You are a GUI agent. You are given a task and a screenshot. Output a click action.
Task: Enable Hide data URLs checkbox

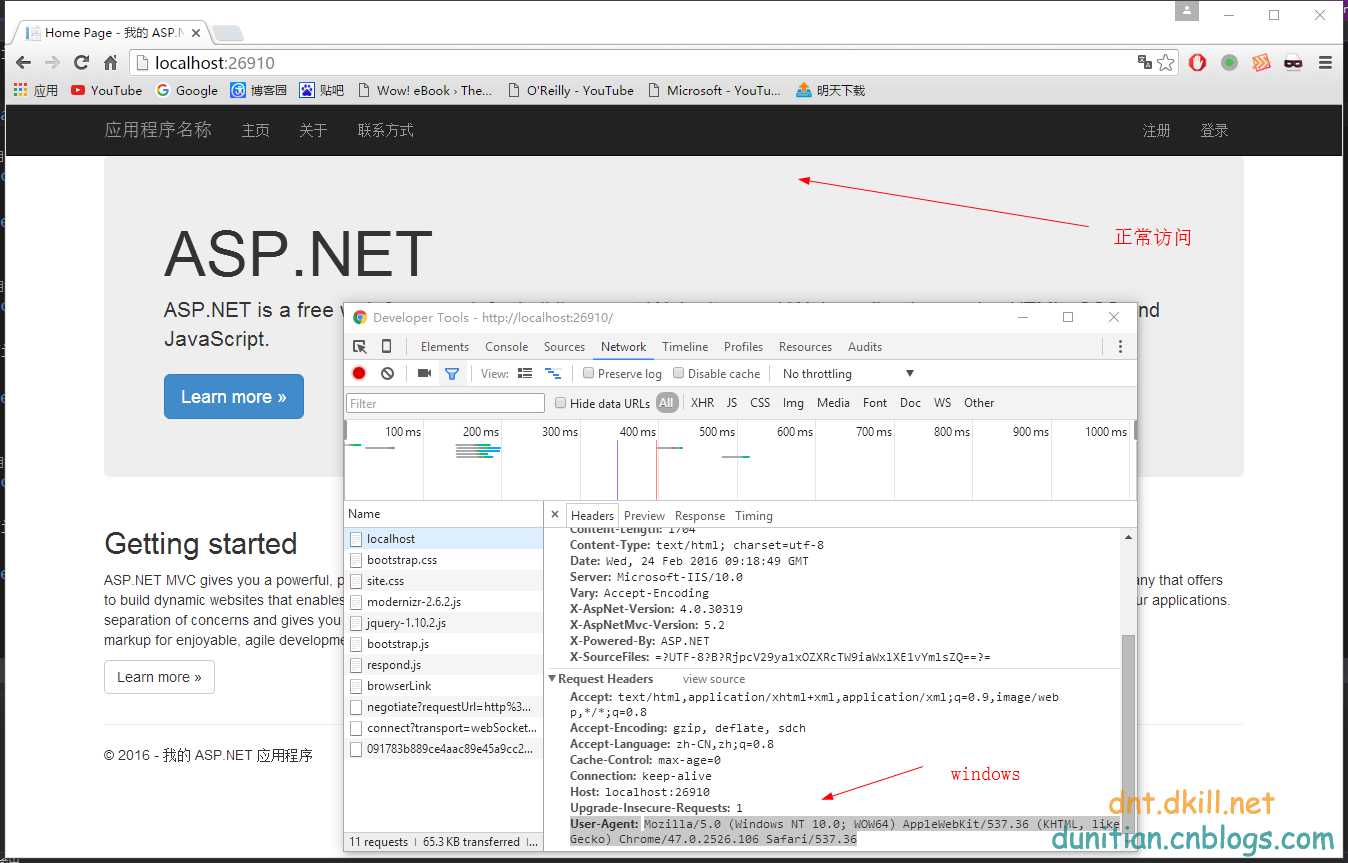561,403
